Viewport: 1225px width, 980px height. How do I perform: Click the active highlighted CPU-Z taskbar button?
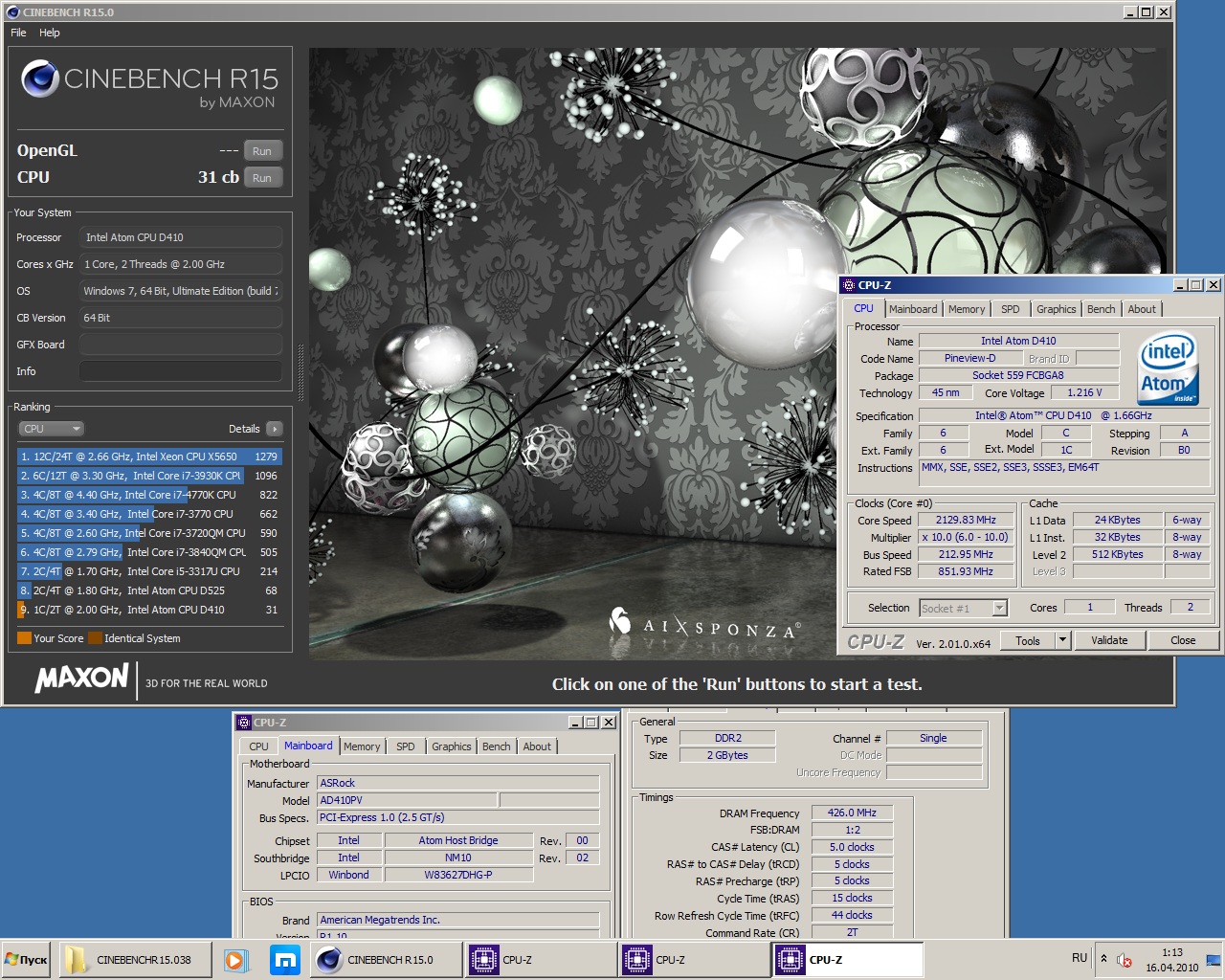click(x=848, y=960)
